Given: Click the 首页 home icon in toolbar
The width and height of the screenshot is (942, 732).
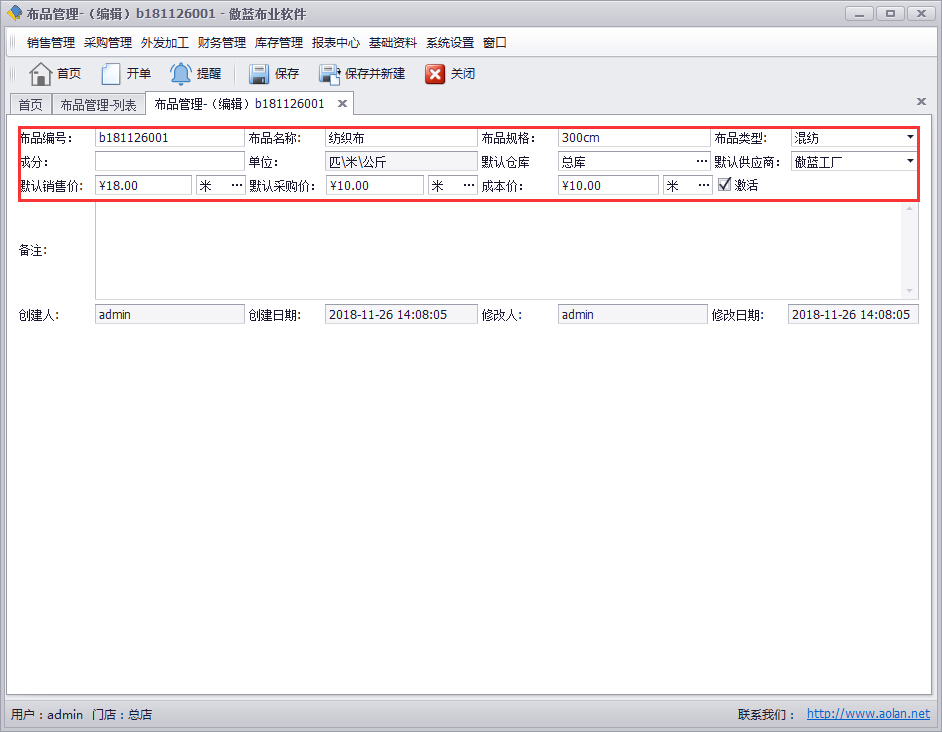Looking at the screenshot, I should click(x=40, y=74).
